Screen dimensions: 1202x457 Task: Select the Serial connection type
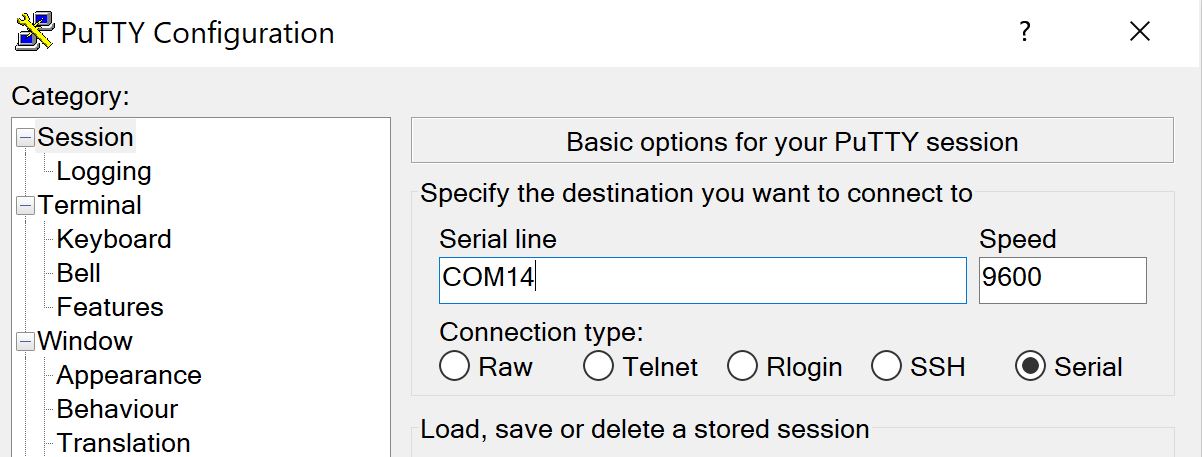coord(1030,366)
